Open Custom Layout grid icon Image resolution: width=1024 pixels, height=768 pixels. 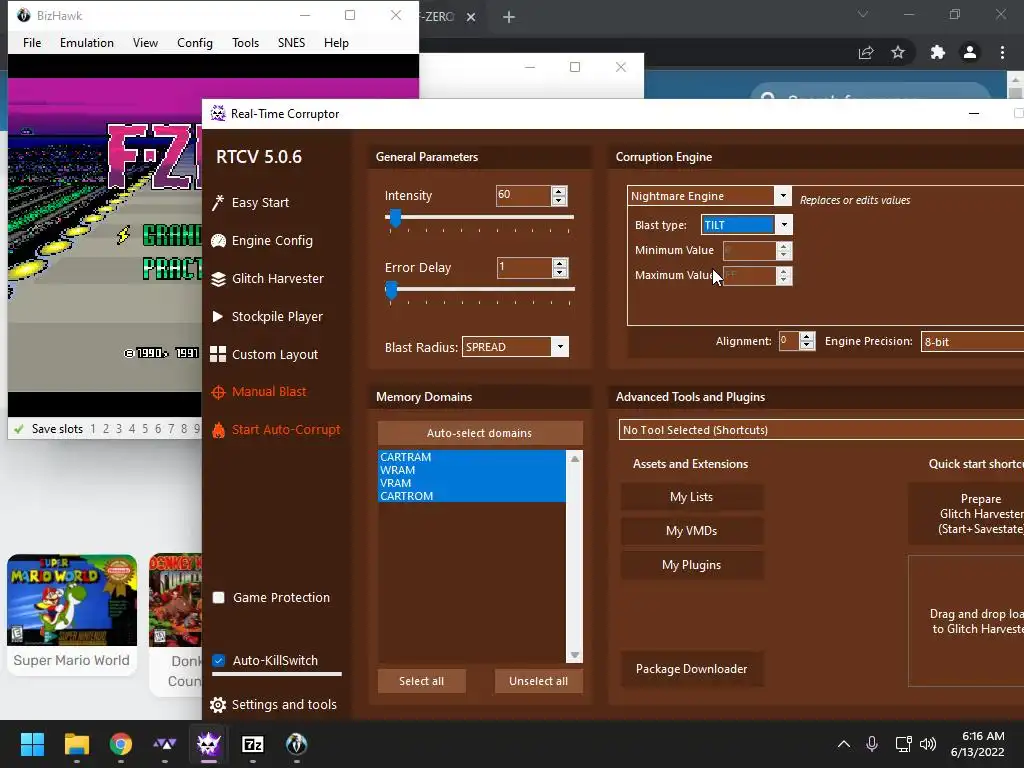coord(218,355)
